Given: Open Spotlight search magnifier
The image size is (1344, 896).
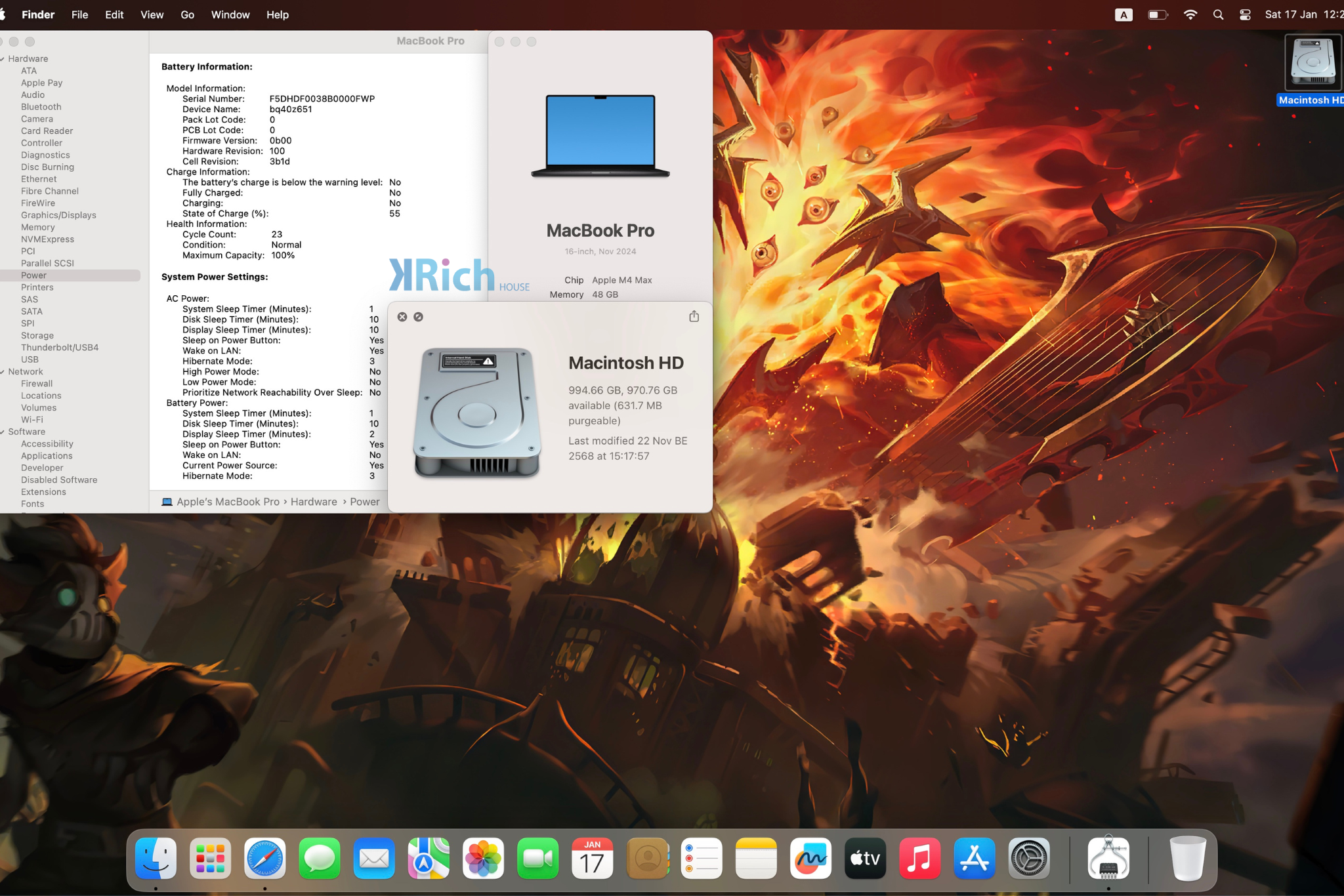Looking at the screenshot, I should click(x=1218, y=14).
